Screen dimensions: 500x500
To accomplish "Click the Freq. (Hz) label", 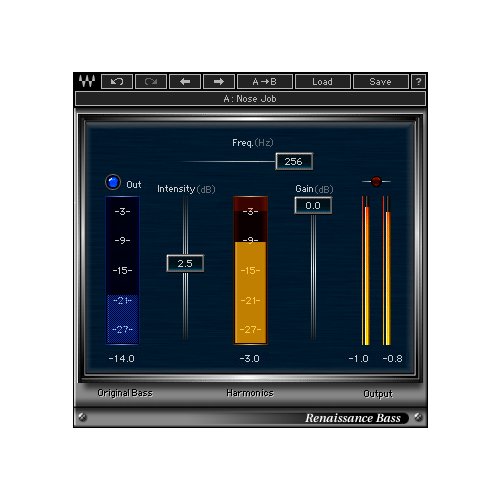I will click(253, 143).
